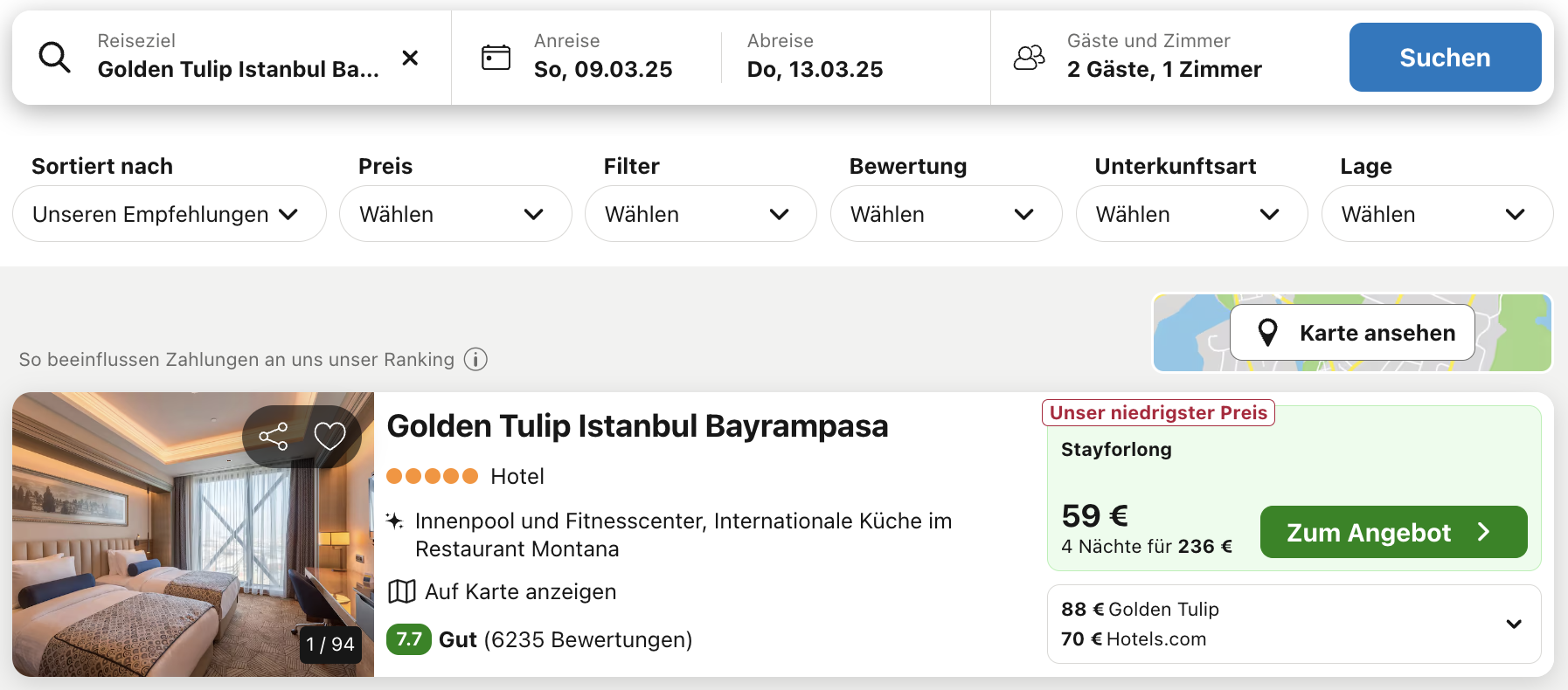
Task: Open the Unterkunftsart dropdown
Action: [1191, 214]
